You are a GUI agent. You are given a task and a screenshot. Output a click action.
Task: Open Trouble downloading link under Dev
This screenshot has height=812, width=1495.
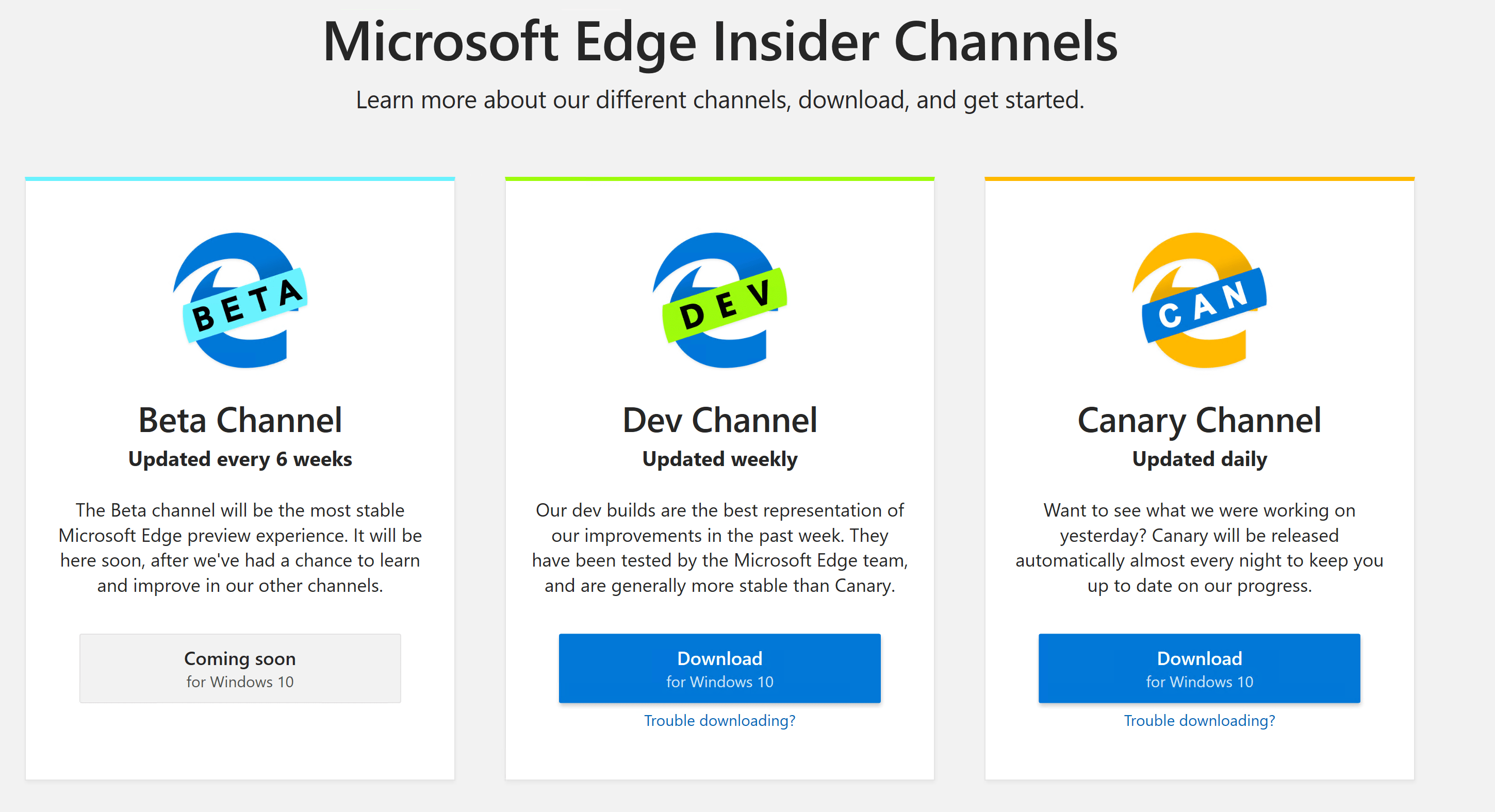(719, 720)
